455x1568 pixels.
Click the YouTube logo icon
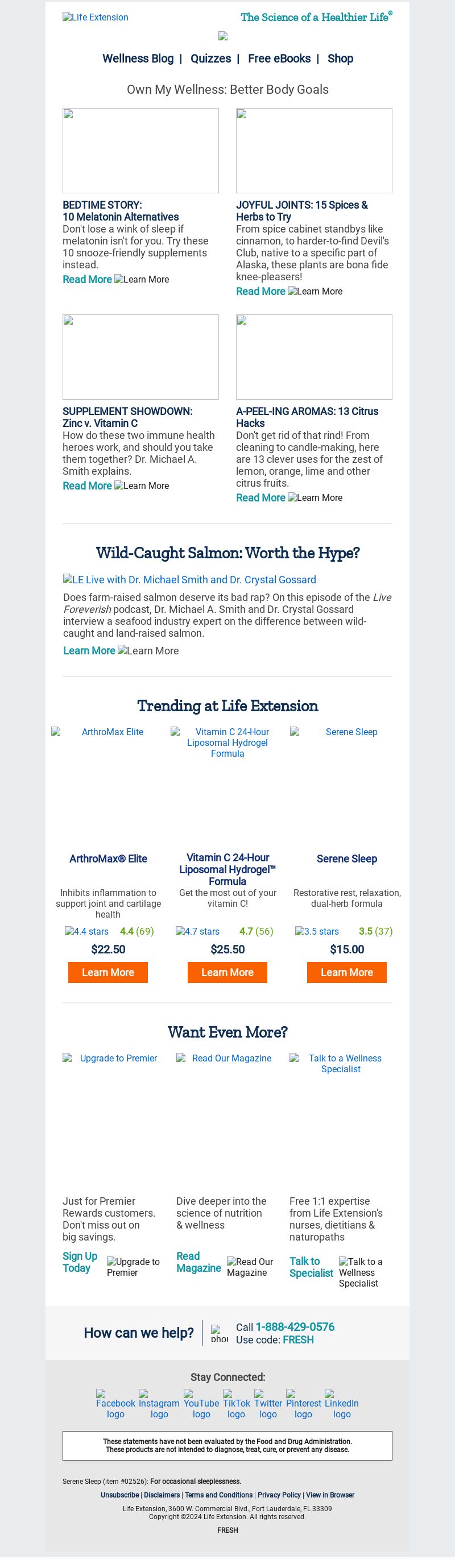click(201, 1404)
